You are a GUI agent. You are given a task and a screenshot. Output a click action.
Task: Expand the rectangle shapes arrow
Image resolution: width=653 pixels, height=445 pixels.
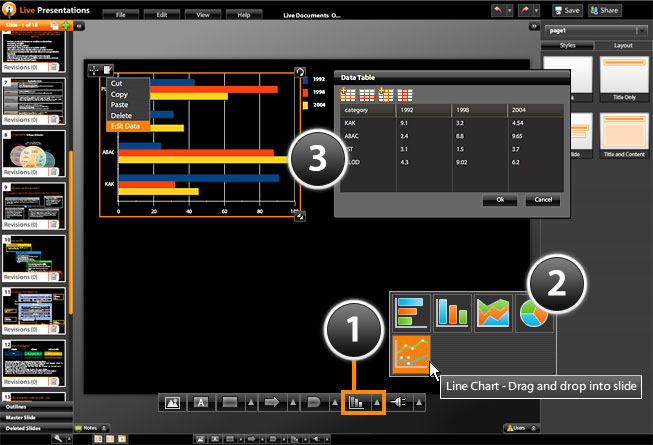[251, 403]
